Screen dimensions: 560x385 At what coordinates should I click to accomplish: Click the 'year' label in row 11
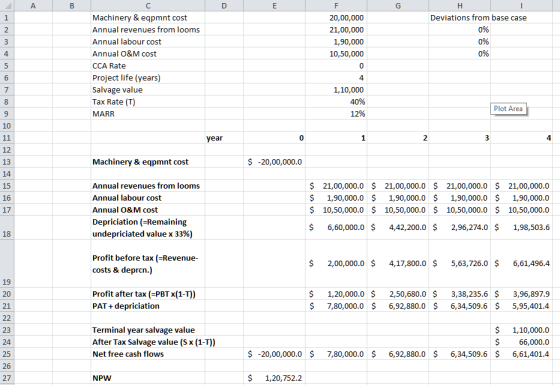pos(214,138)
